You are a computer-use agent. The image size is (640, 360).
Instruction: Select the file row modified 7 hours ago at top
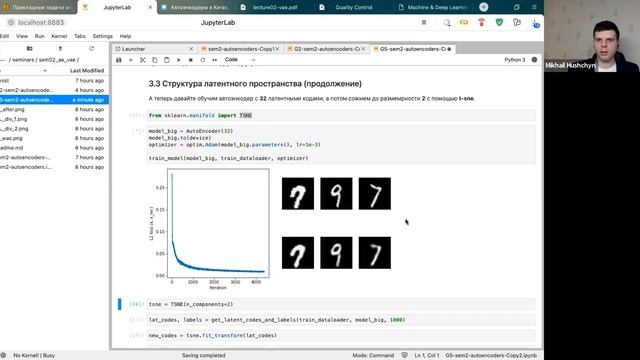[54, 81]
